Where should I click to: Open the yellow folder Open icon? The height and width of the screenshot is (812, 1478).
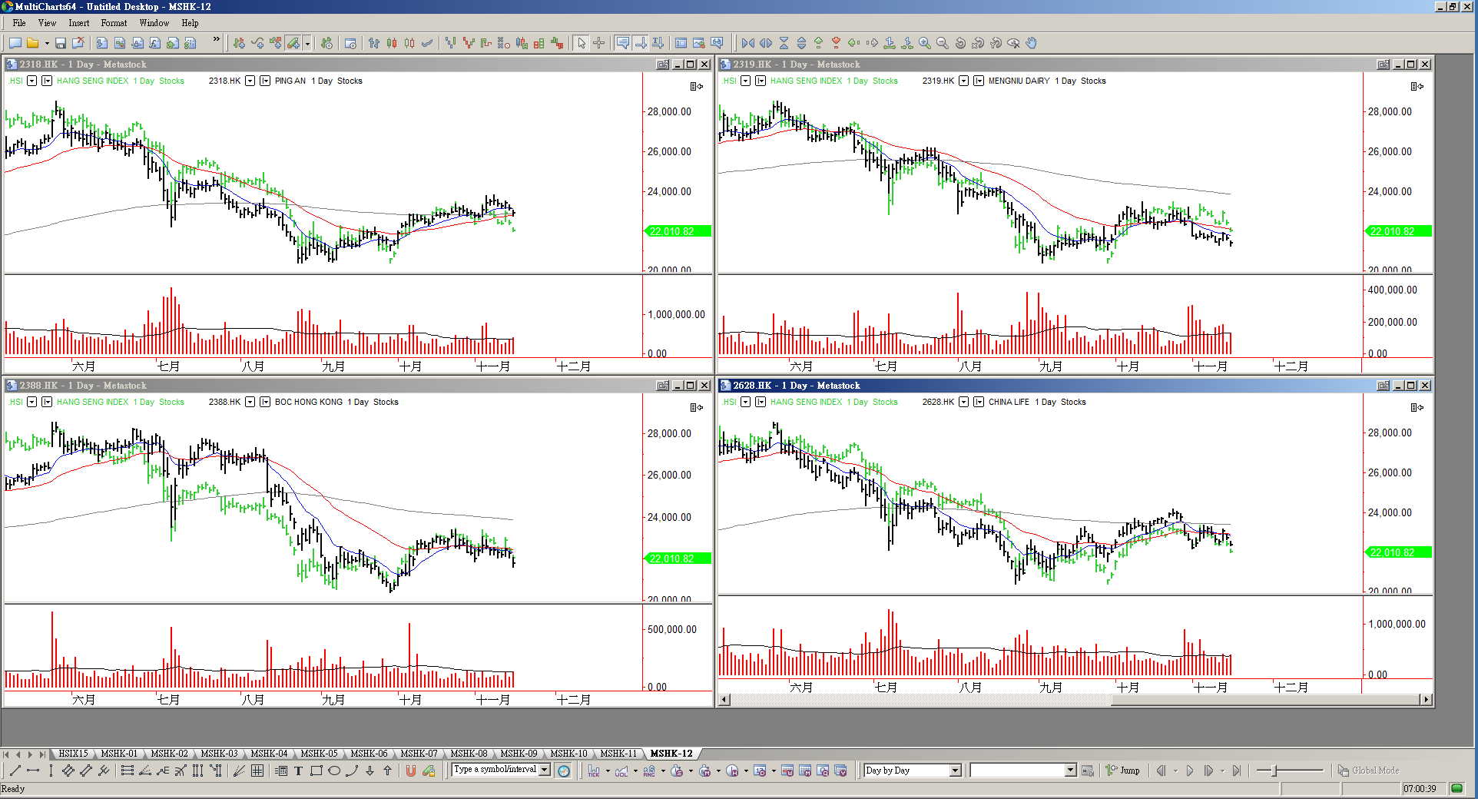click(x=32, y=44)
